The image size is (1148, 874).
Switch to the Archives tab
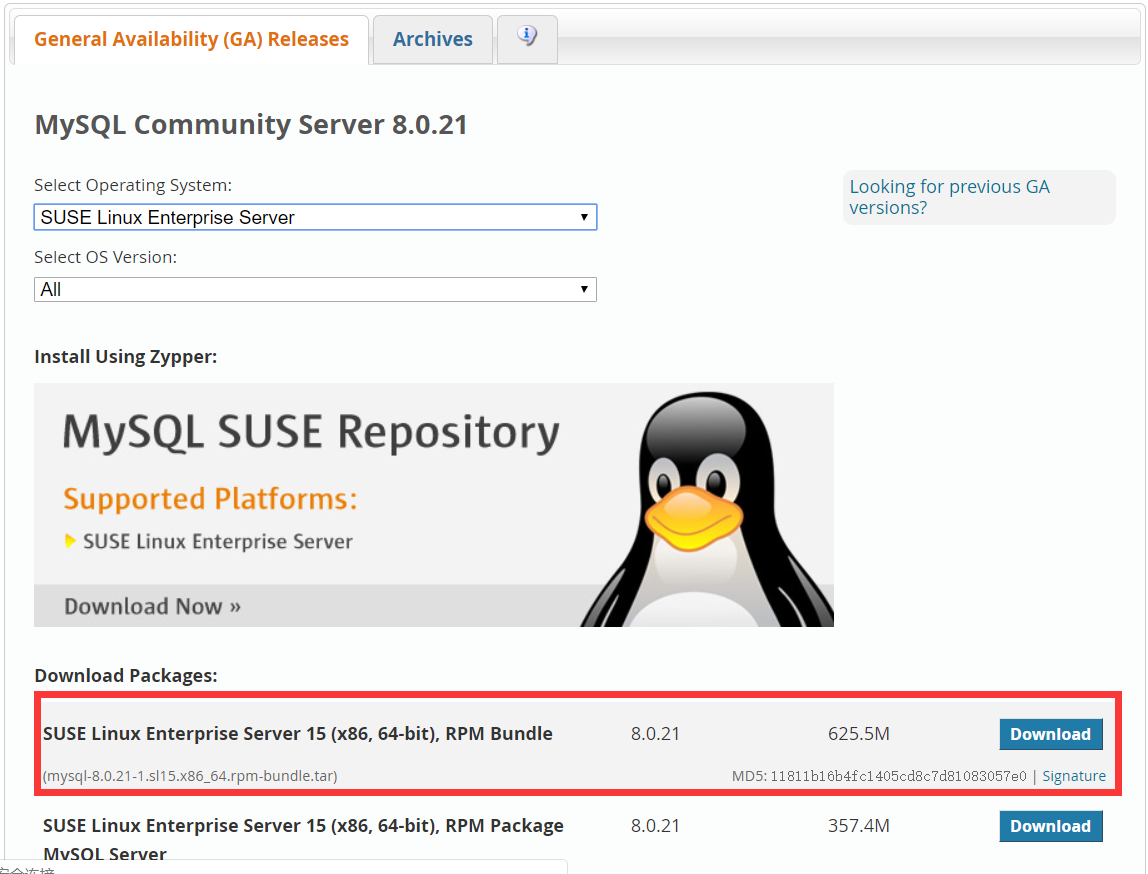(x=432, y=39)
